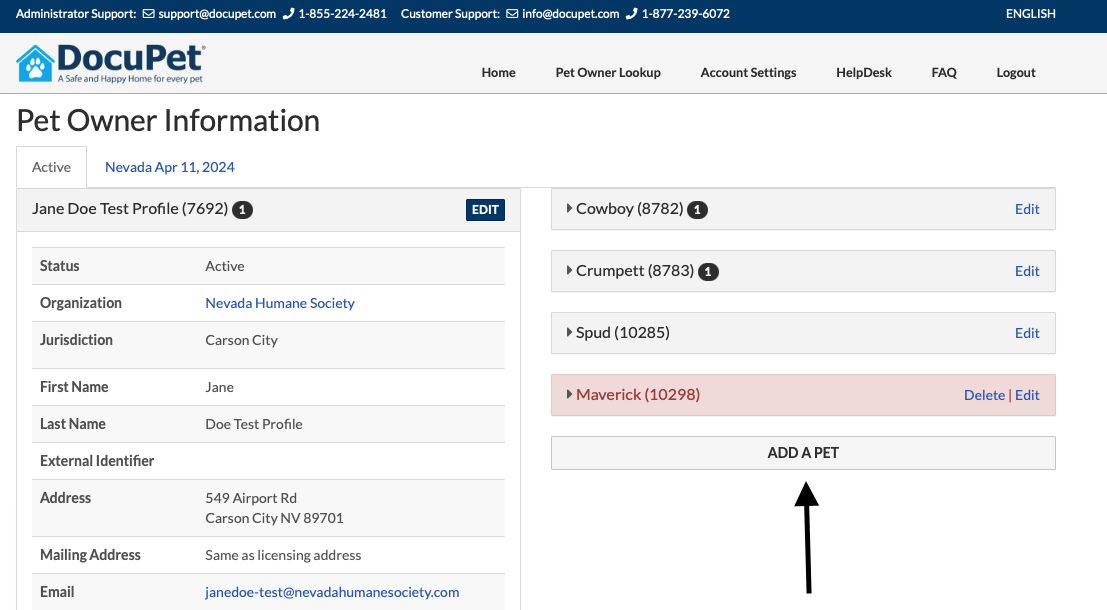Click the badge next to Cowboy (8782)
1107x610 pixels.
(698, 210)
